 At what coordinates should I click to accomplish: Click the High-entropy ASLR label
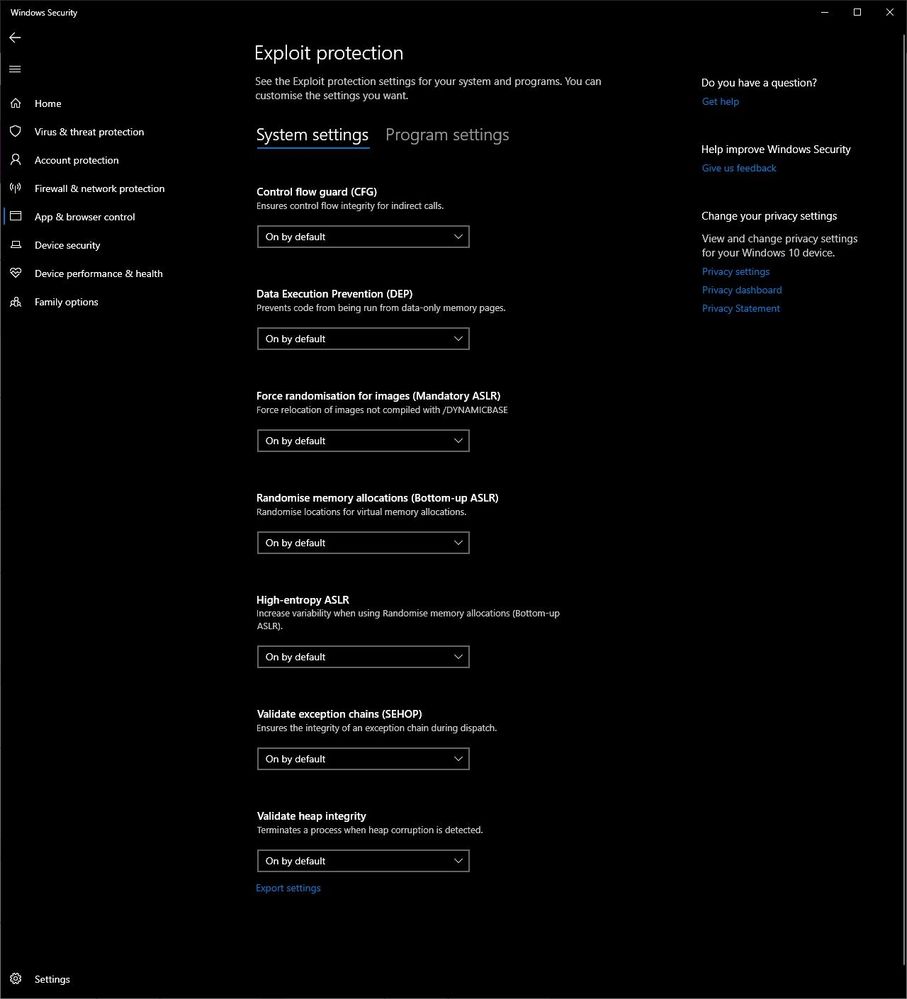(303, 600)
